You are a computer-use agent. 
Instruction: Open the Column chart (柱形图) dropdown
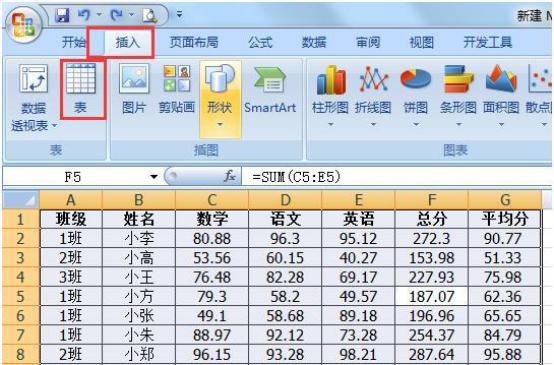point(331,125)
